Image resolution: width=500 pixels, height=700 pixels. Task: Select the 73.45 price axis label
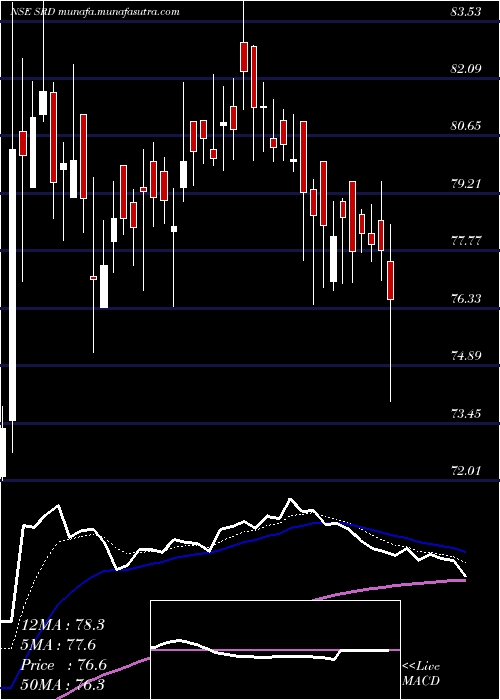pyautogui.click(x=466, y=414)
